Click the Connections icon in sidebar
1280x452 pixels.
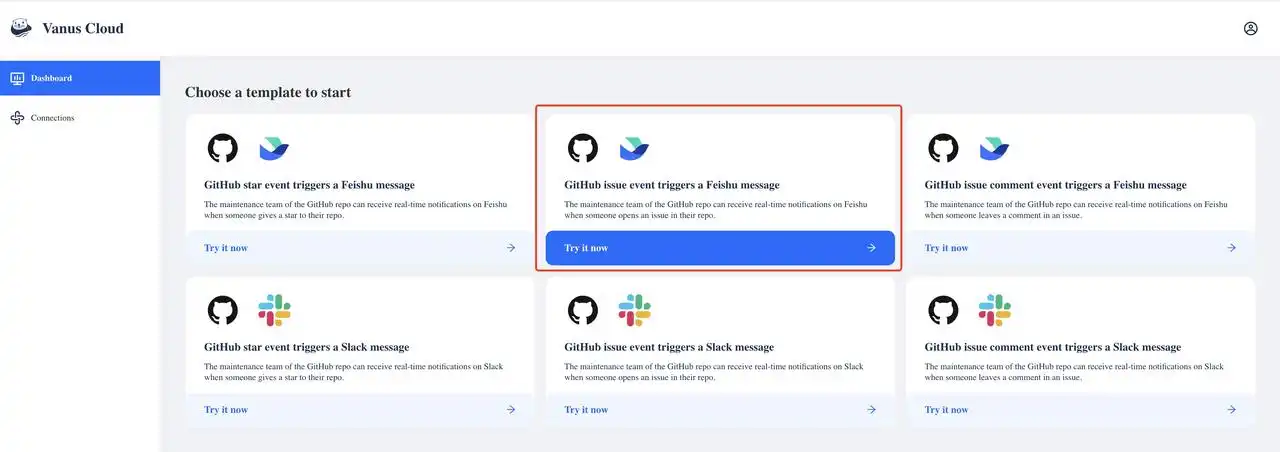[x=17, y=118]
